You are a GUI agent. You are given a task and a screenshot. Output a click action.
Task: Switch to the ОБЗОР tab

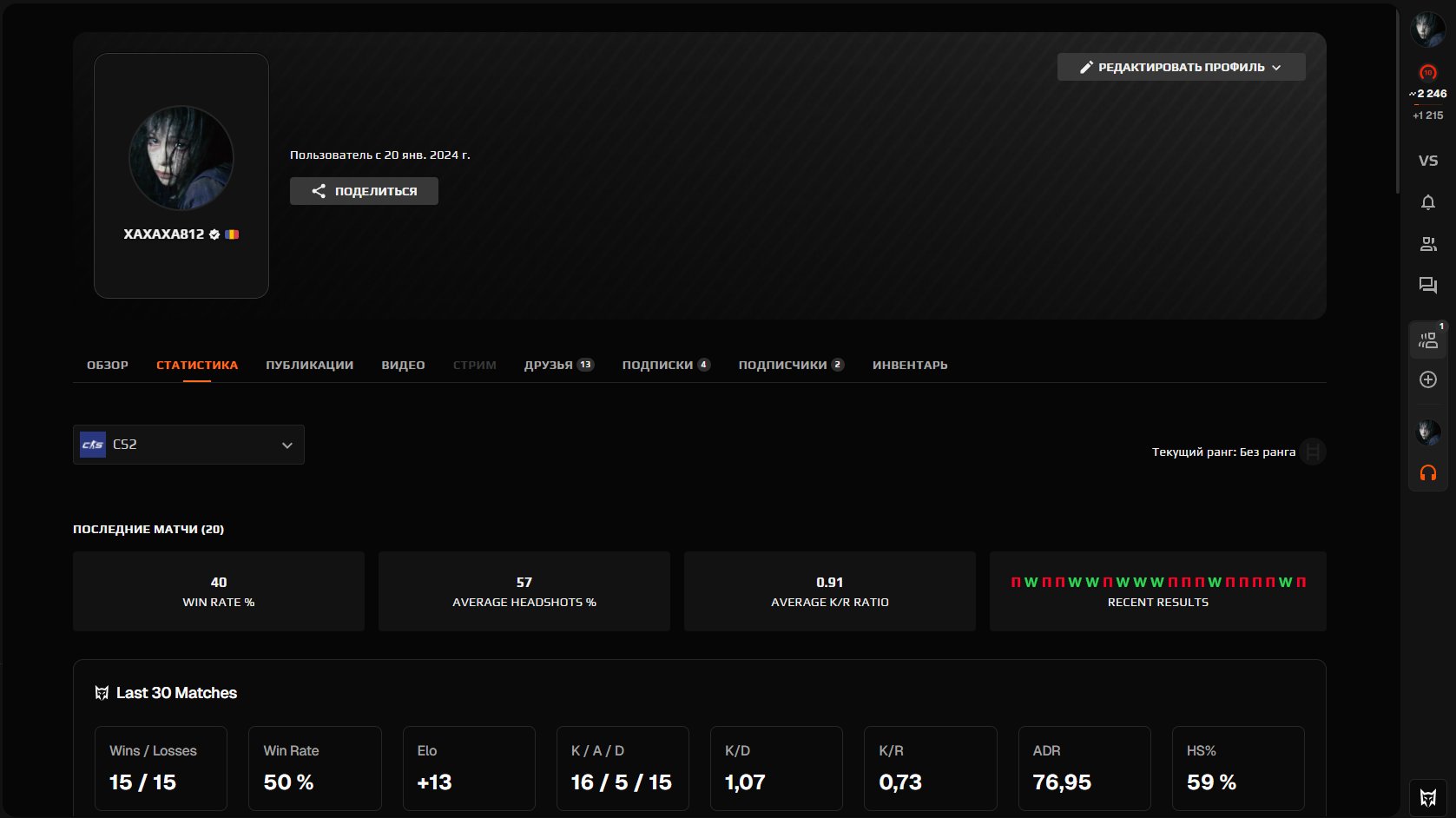click(107, 365)
